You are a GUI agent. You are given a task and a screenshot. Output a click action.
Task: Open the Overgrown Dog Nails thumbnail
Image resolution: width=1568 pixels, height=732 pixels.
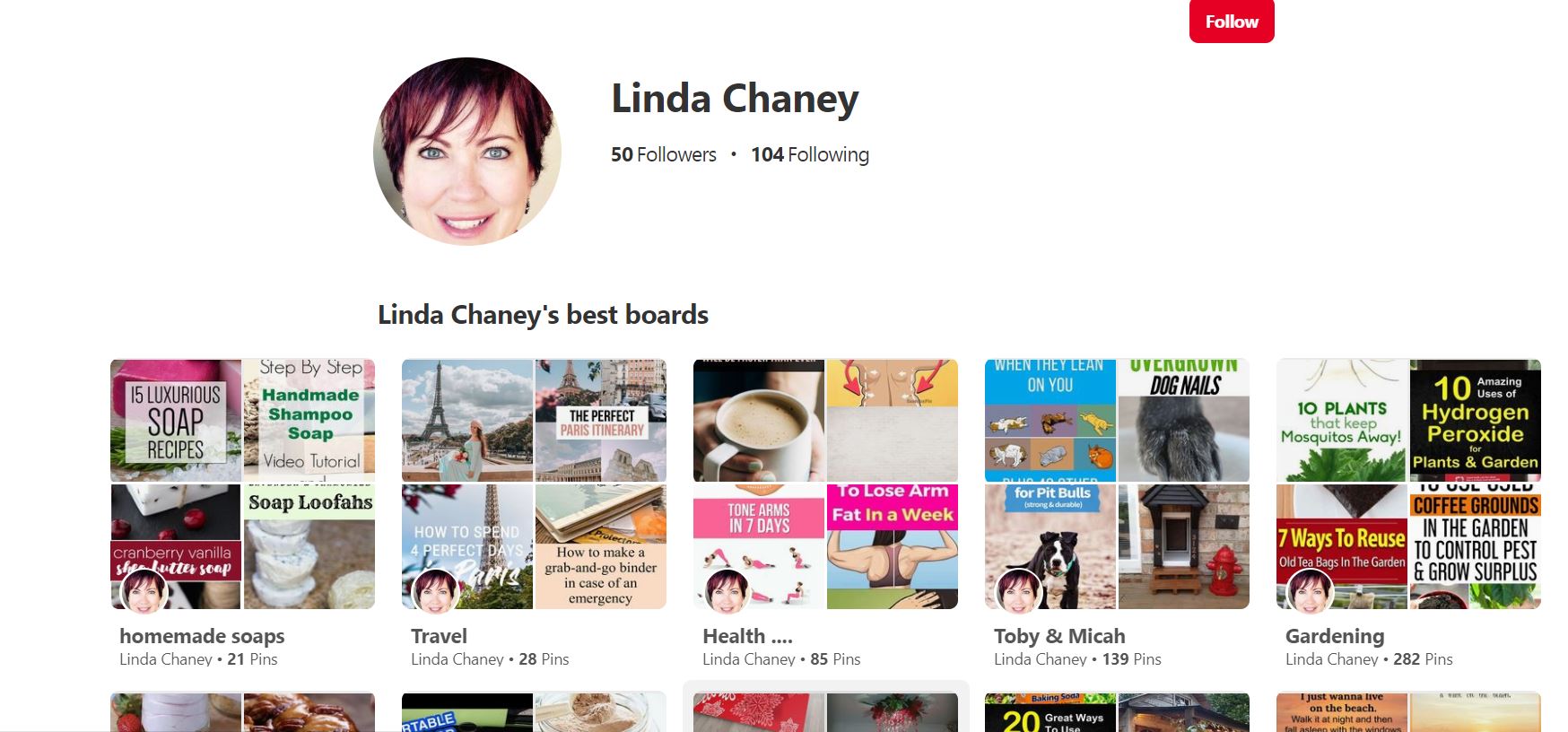(1184, 421)
